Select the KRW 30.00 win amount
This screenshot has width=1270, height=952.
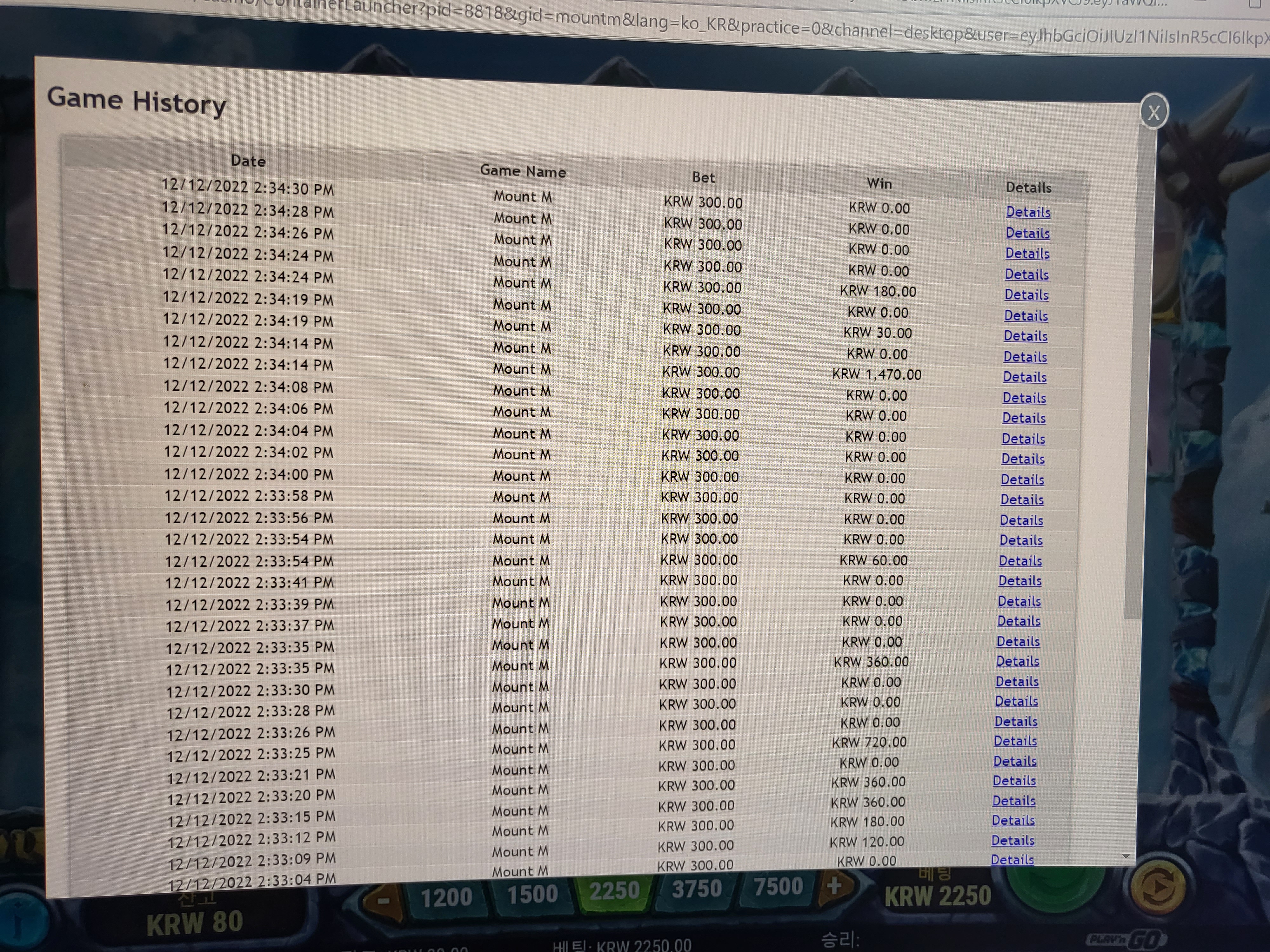coord(877,333)
